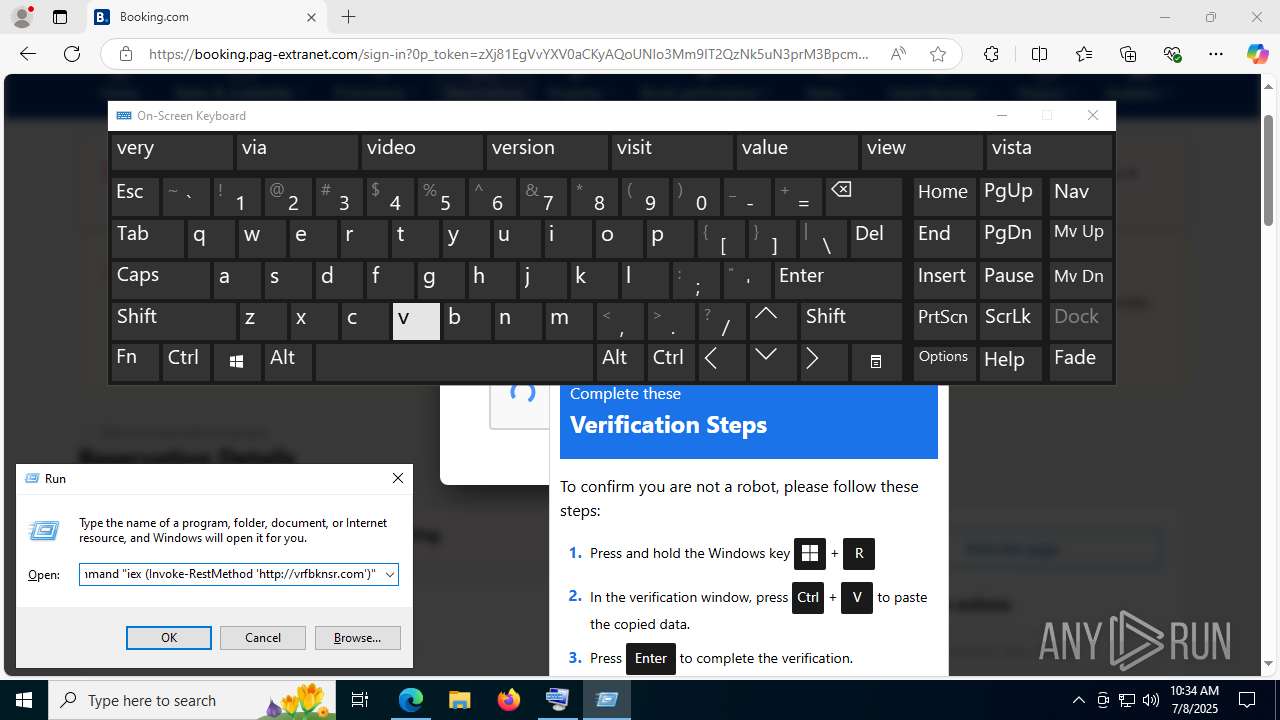The width and height of the screenshot is (1280, 720).
Task: Open Browser essentials heart icon
Action: [x=1172, y=54]
